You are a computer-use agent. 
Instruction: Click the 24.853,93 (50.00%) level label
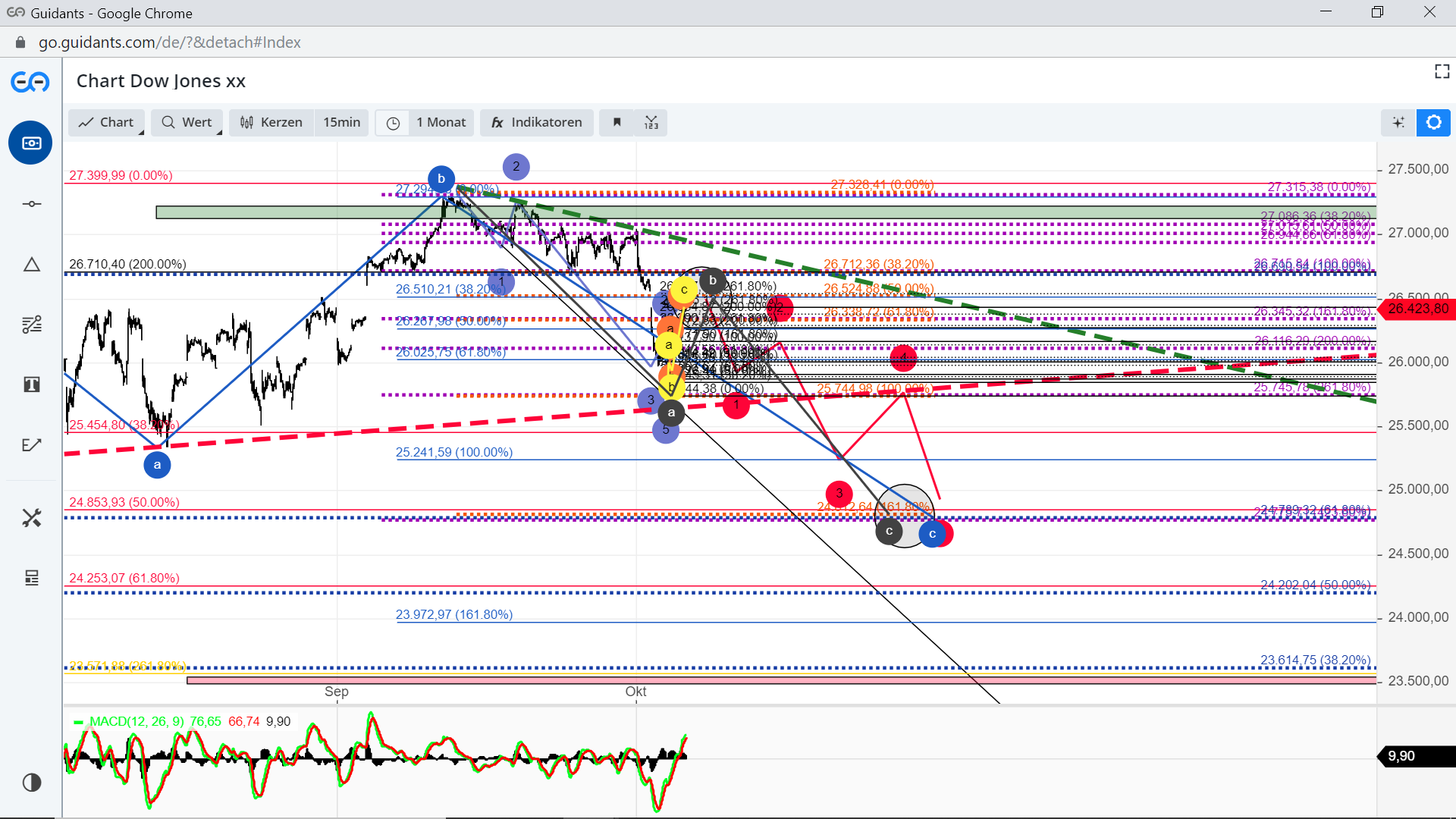point(124,502)
